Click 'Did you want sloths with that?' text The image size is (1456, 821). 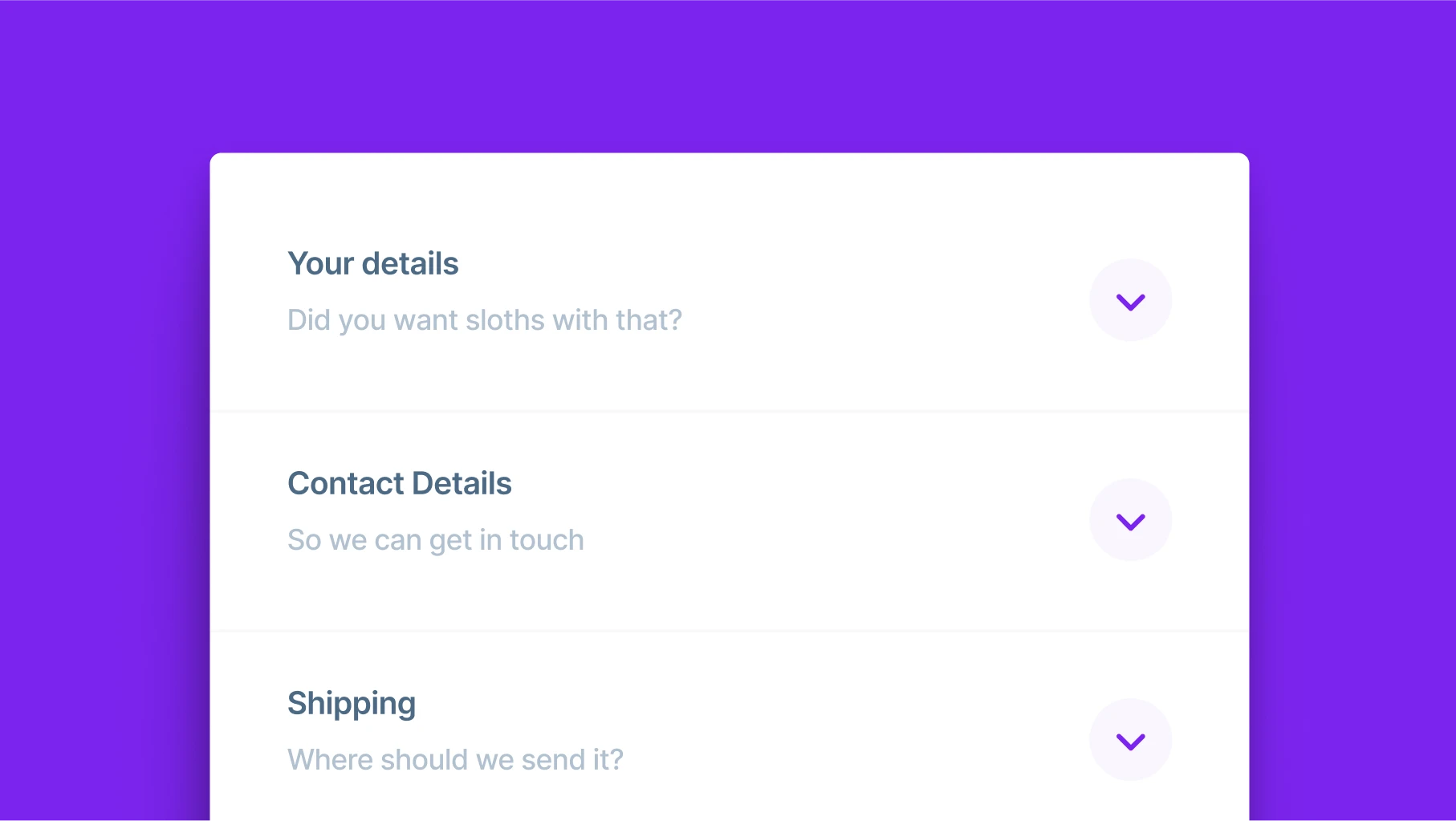pyautogui.click(x=484, y=320)
